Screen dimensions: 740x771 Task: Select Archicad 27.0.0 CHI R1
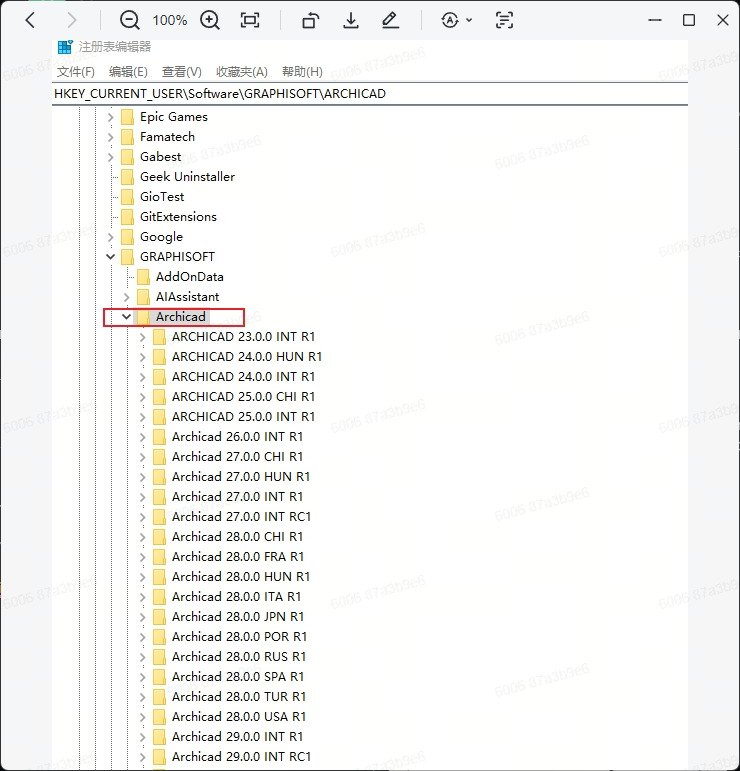tap(237, 457)
